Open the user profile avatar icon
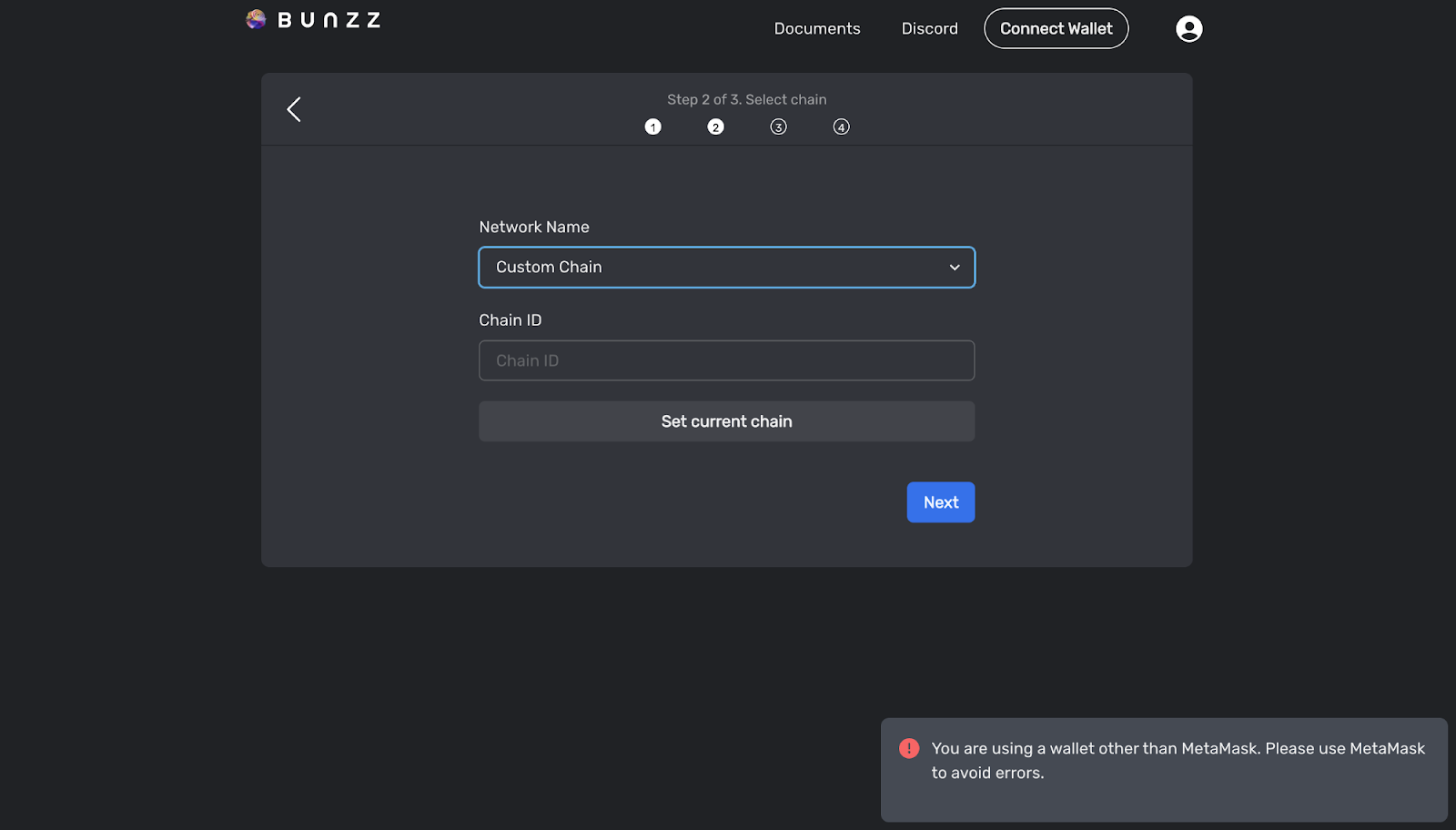 1189,28
